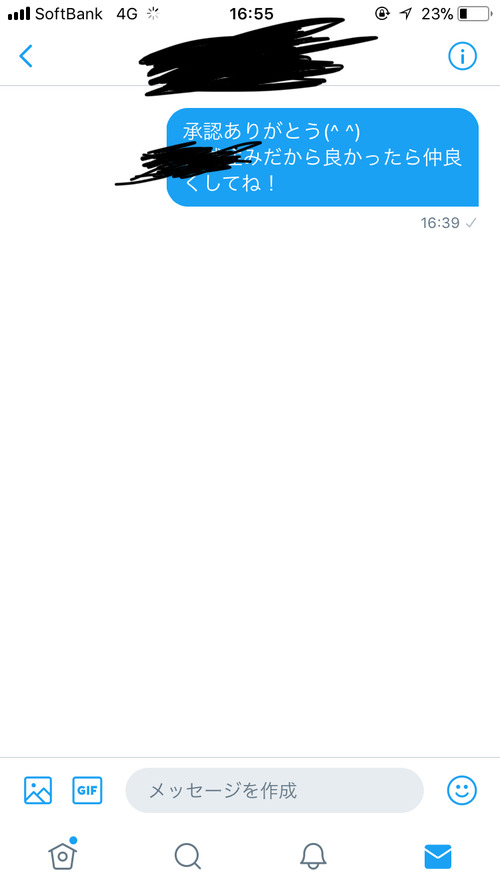Switch to the Home tab
The height and width of the screenshot is (889, 500).
62,854
